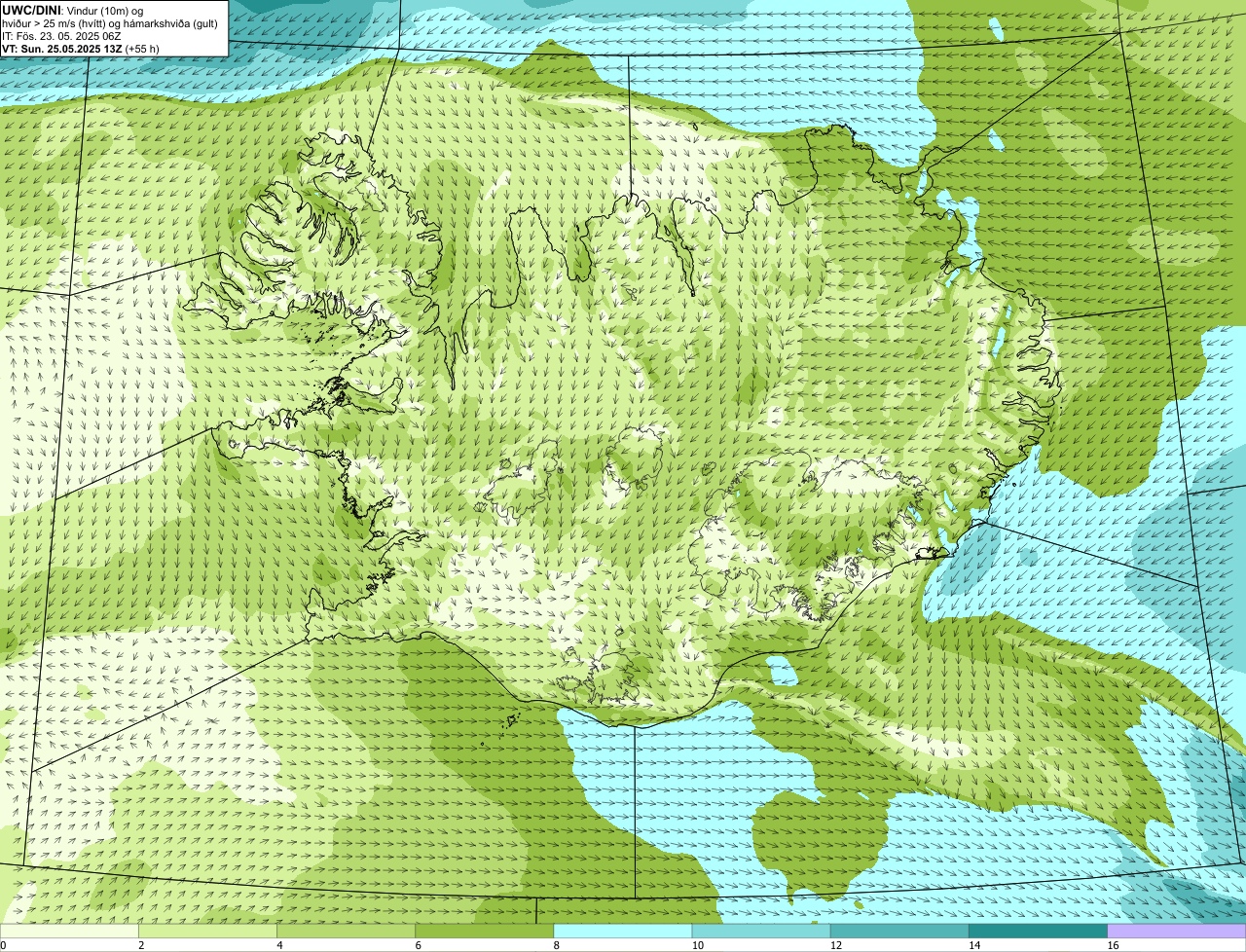
Task: Click the palest 0–2 m/s legend swatch
Action: 69,931
